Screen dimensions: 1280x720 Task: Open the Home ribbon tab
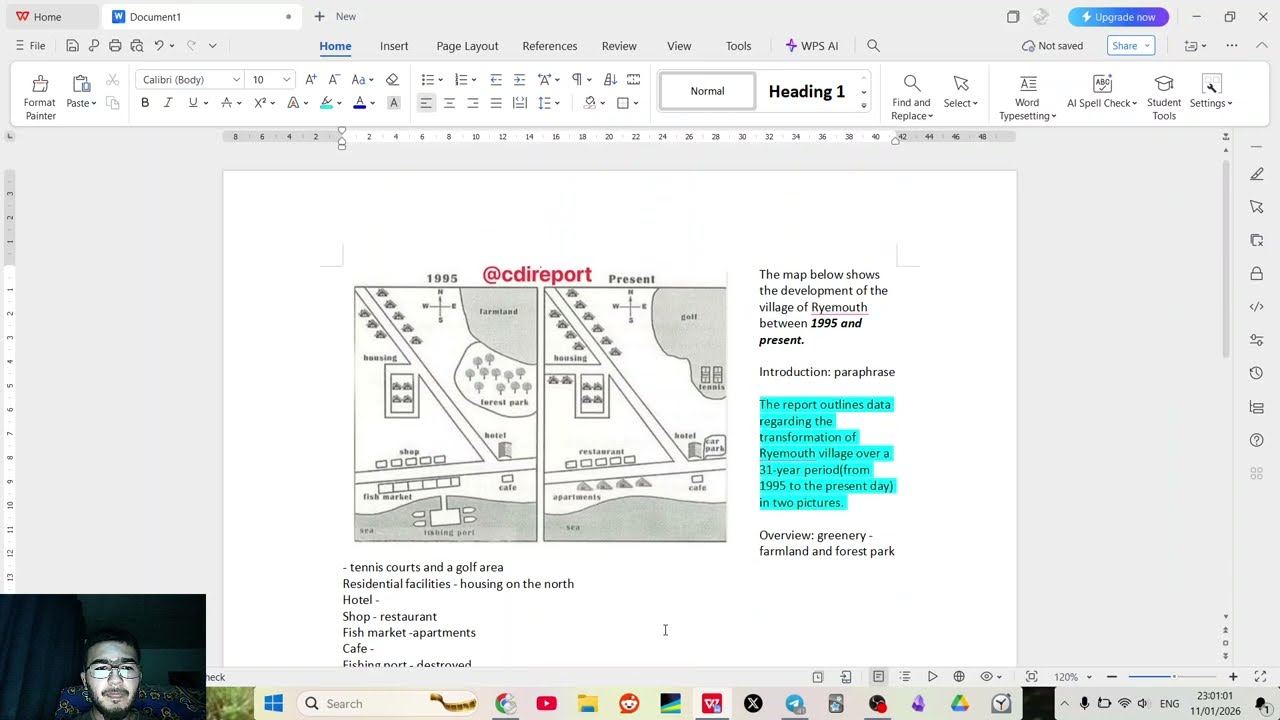click(x=335, y=46)
